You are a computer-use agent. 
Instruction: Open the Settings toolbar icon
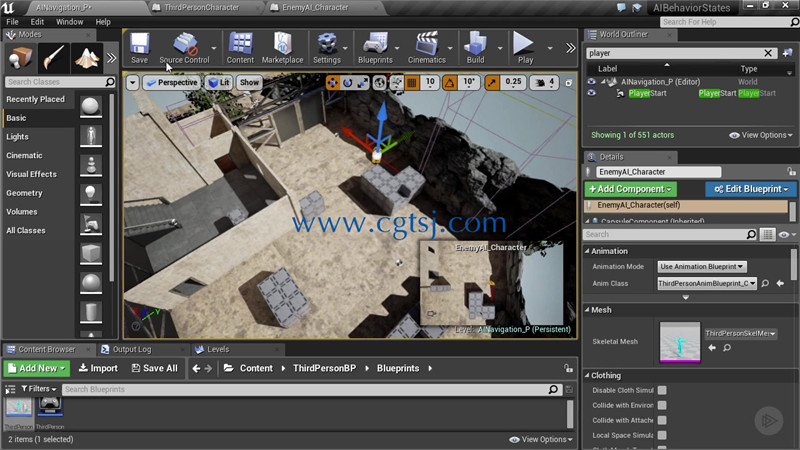click(x=327, y=48)
